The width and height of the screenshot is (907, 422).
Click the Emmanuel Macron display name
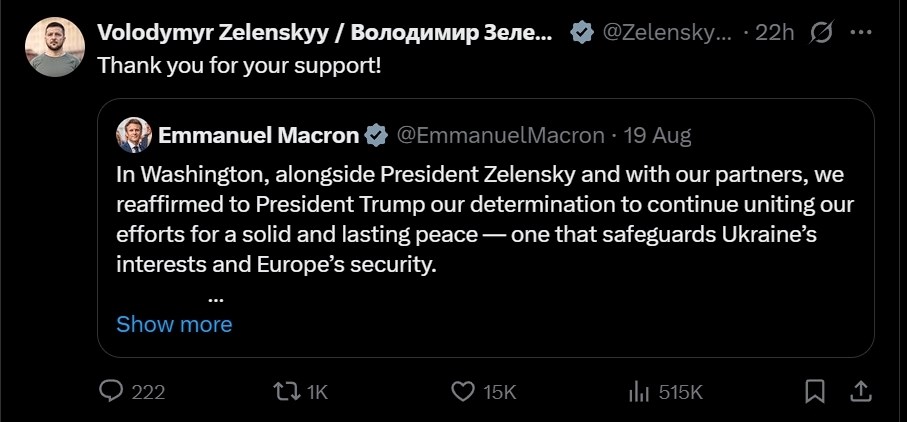coord(258,135)
